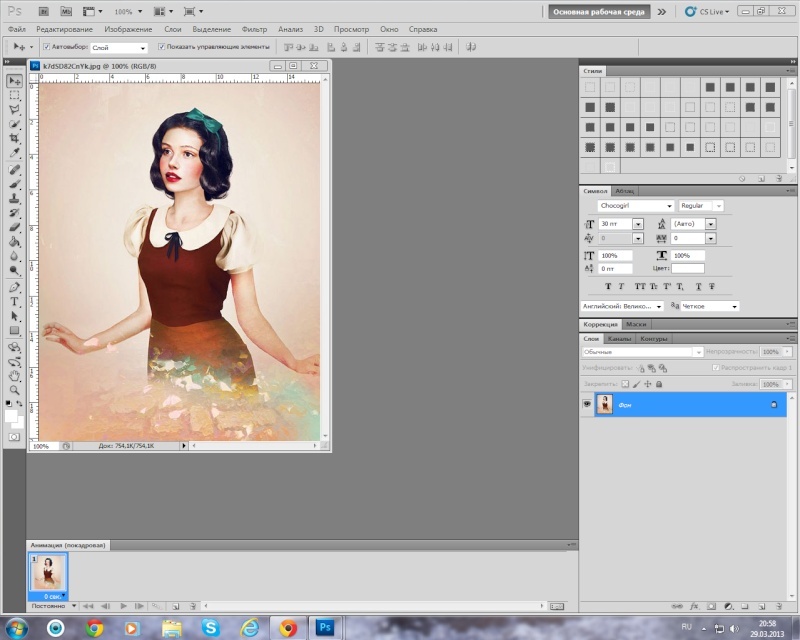Launch Adobe Bridge from top bar

[44, 11]
